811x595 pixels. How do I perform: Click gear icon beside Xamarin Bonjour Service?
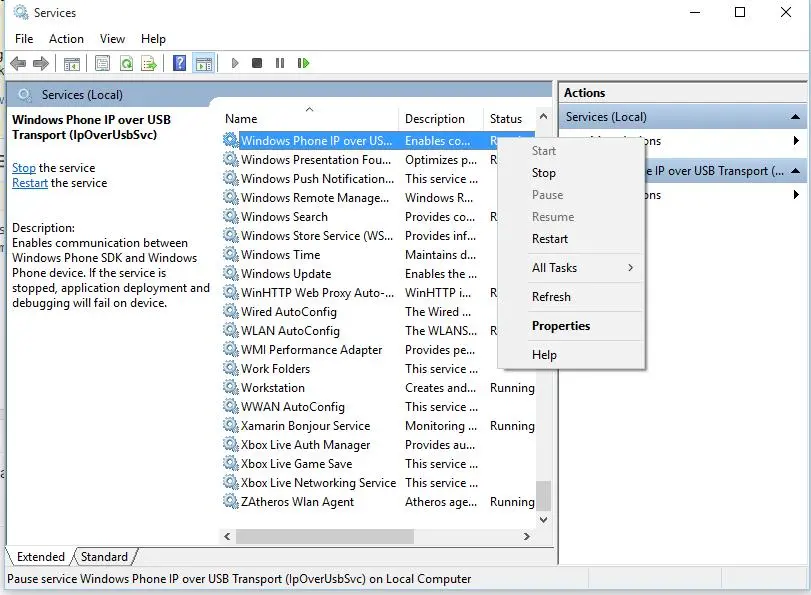(x=231, y=425)
